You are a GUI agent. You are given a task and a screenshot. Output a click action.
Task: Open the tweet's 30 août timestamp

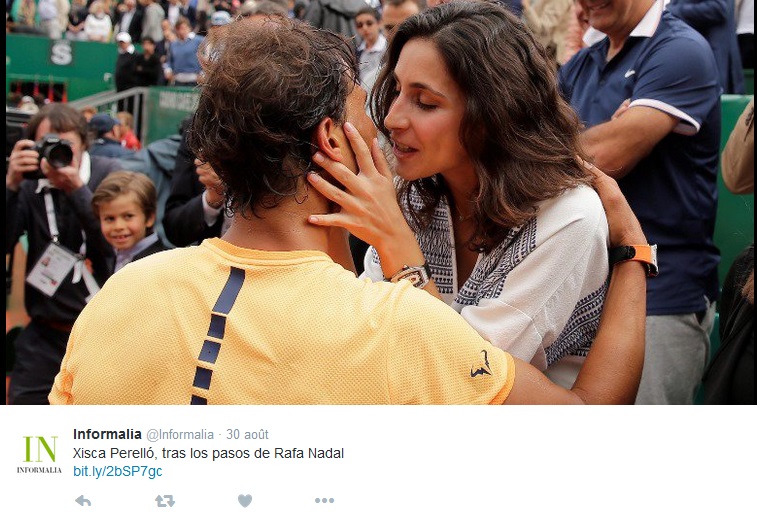pyautogui.click(x=247, y=435)
